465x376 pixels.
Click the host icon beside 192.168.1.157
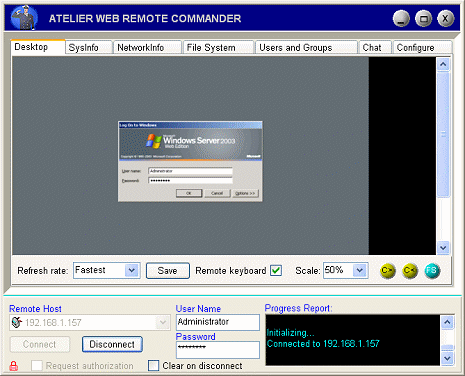16,322
